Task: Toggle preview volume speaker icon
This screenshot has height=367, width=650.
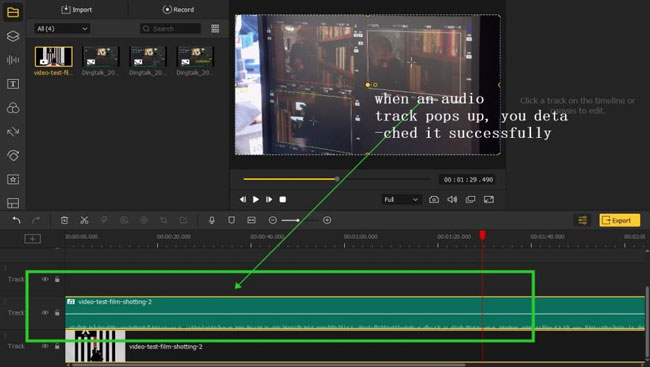Action: point(452,199)
